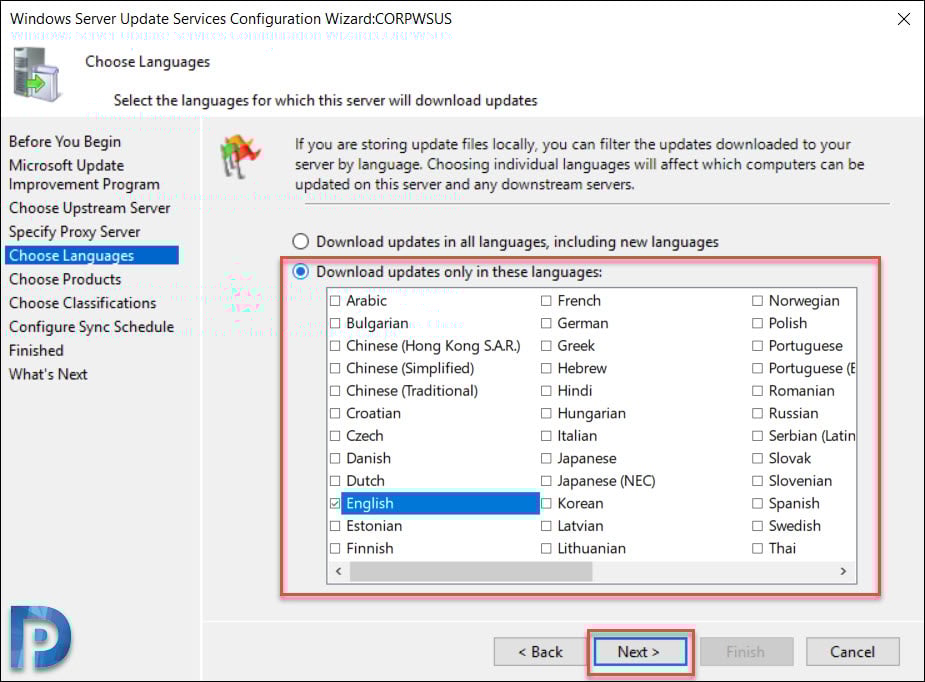
Task: Check the Hebrew language checkbox
Action: (546, 368)
